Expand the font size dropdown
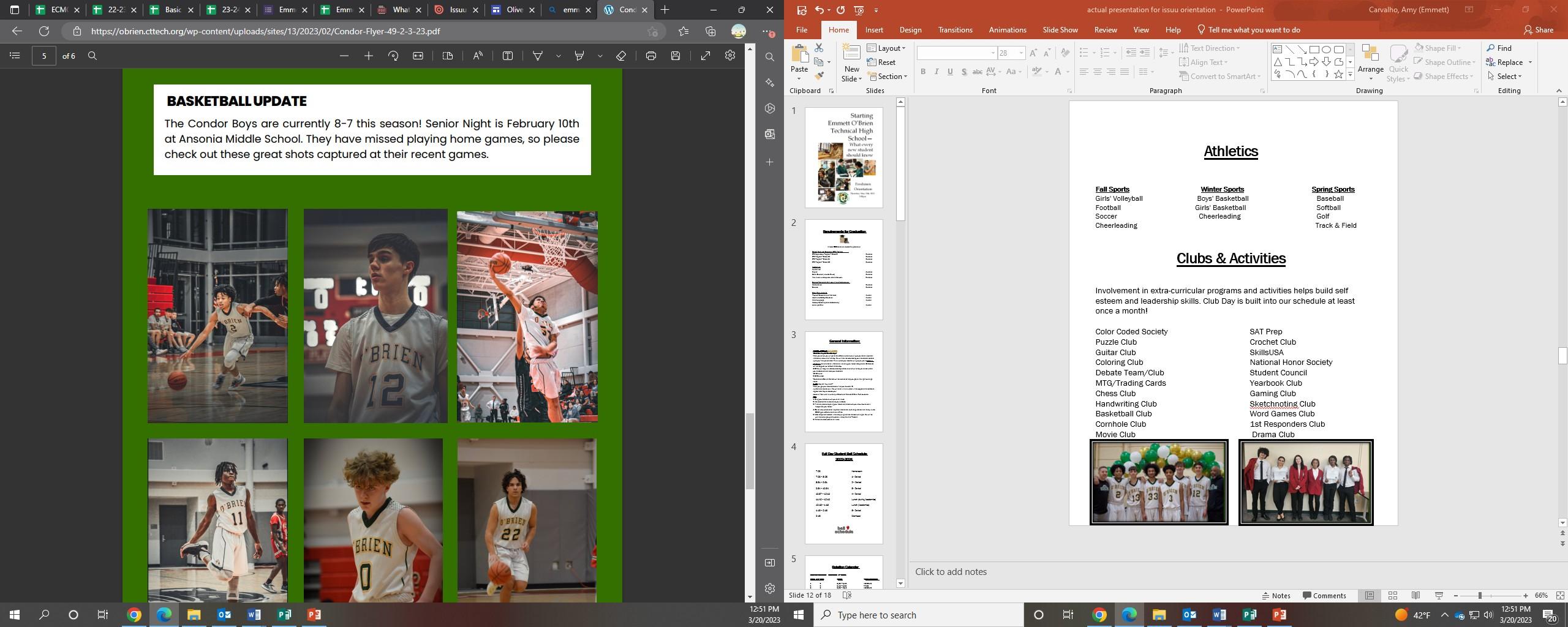 (x=1021, y=53)
